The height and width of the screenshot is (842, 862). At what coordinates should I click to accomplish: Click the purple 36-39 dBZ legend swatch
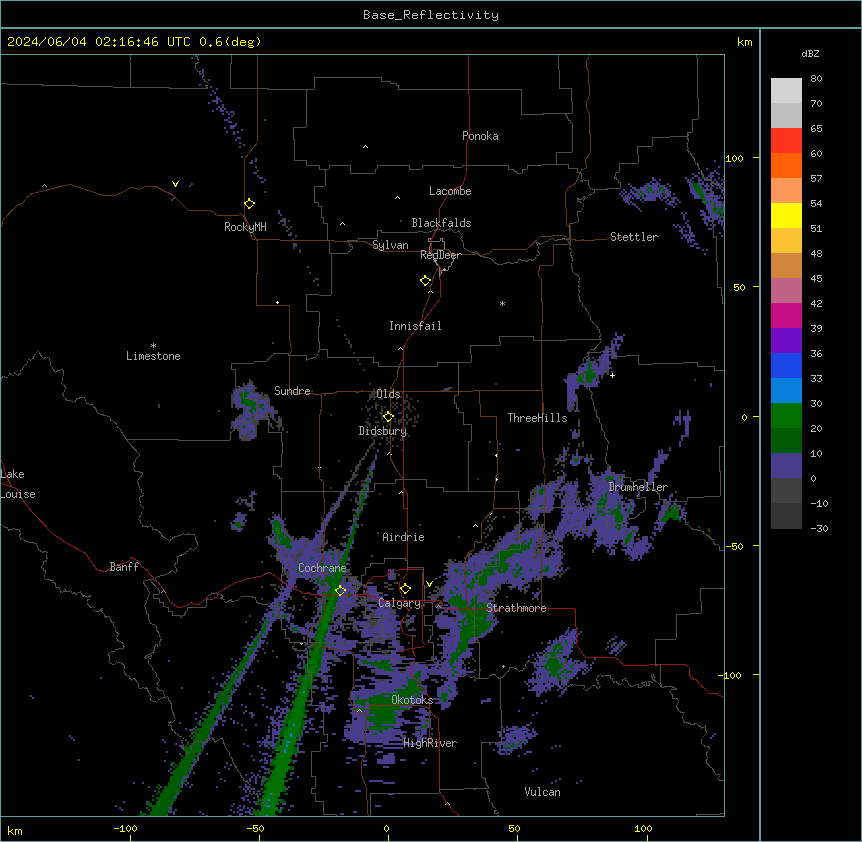[786, 341]
